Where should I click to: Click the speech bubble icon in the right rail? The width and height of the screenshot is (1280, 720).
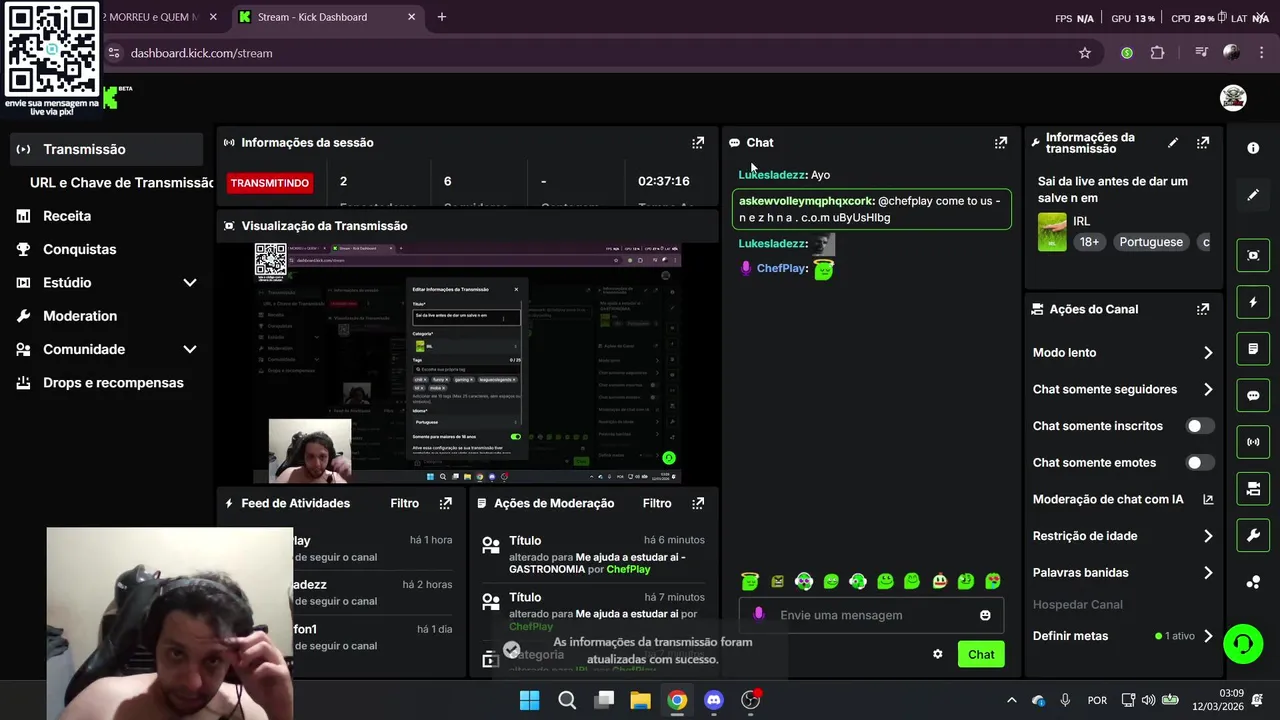[1253, 395]
